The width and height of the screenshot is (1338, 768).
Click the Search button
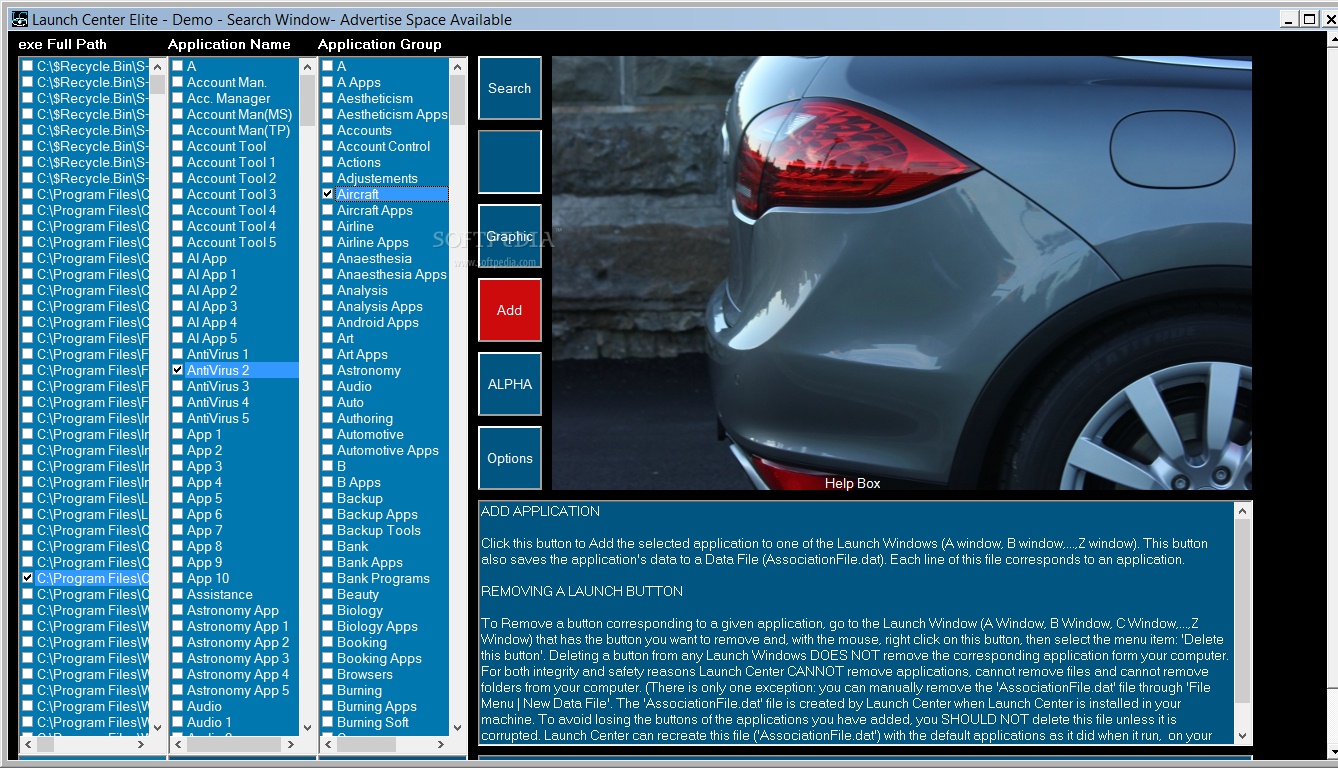510,88
